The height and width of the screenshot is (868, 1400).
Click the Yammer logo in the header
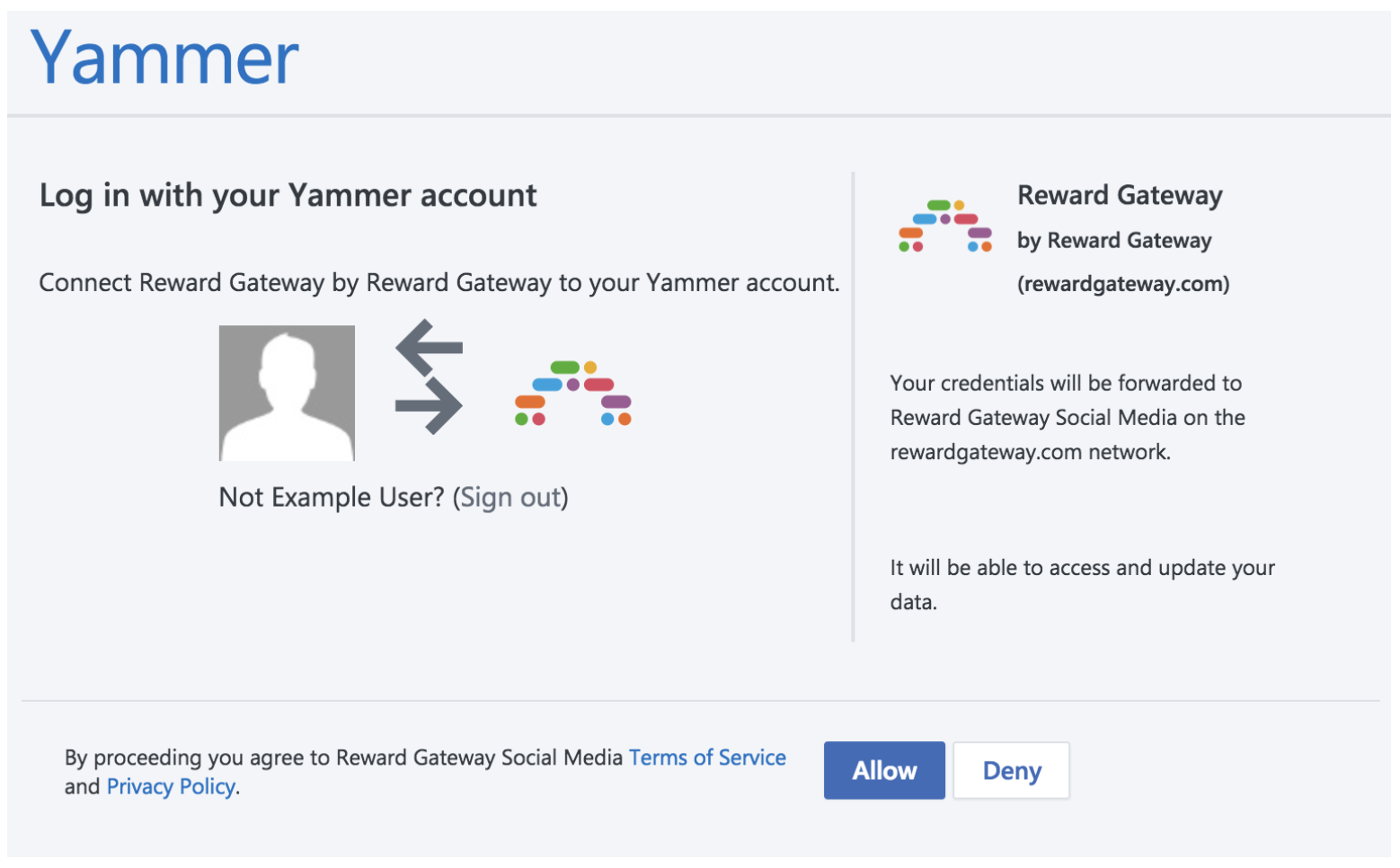tap(164, 58)
